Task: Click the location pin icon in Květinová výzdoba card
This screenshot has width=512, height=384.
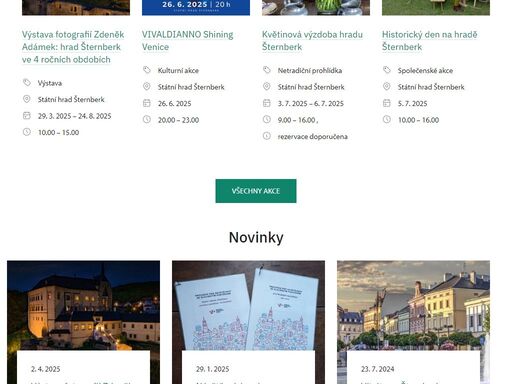Action: (x=267, y=87)
